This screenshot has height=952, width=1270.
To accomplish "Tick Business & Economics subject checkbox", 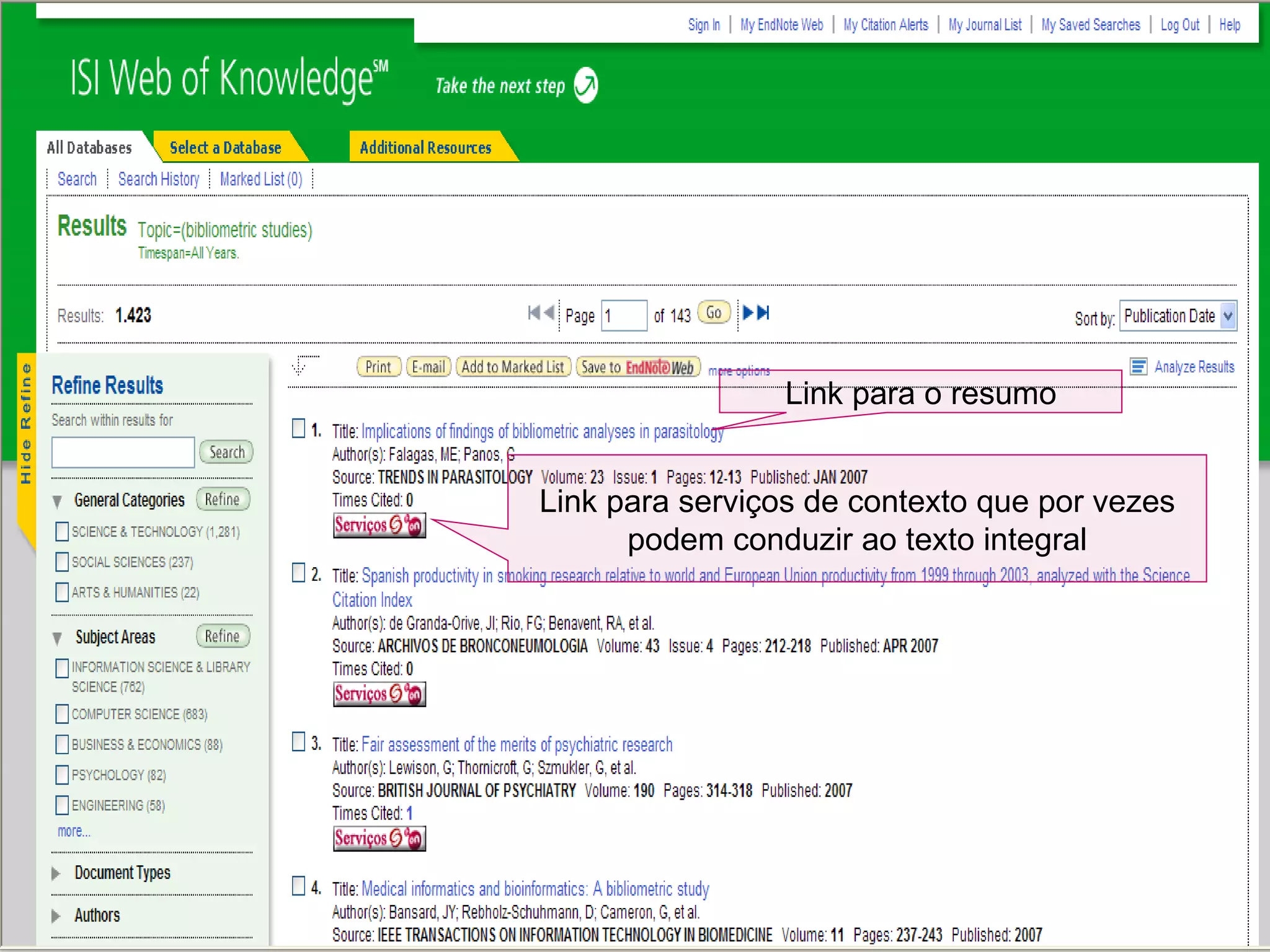I will pyautogui.click(x=62, y=744).
